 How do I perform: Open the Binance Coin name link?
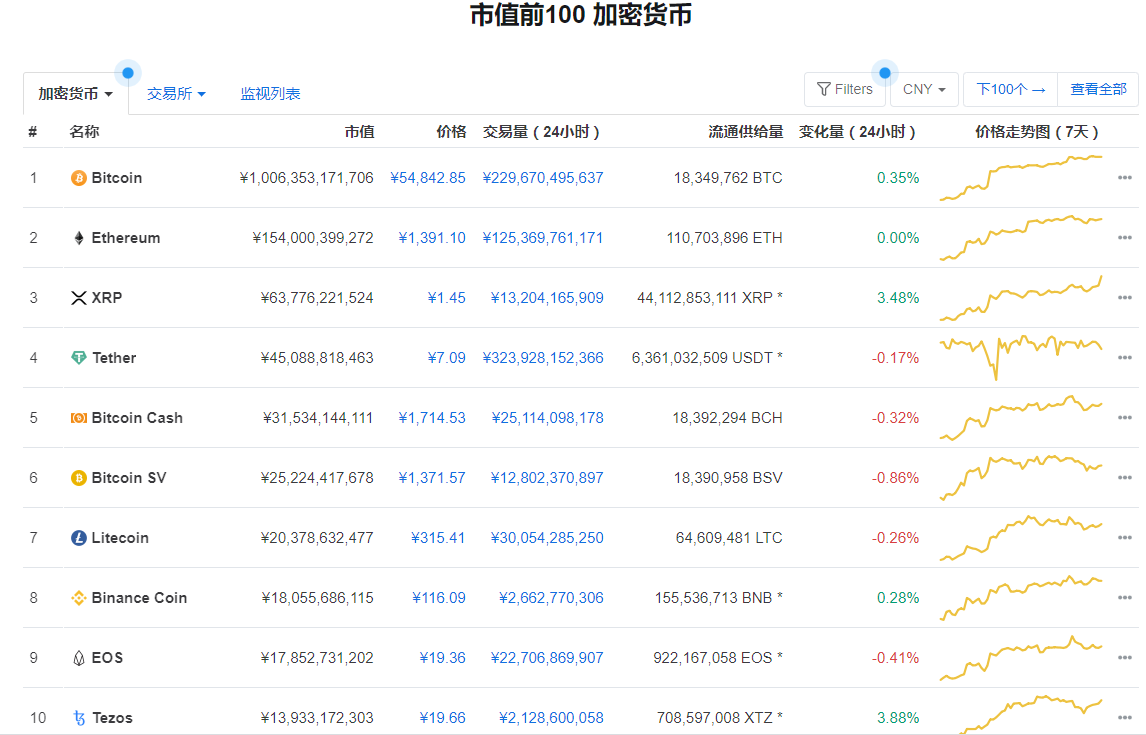click(140, 598)
